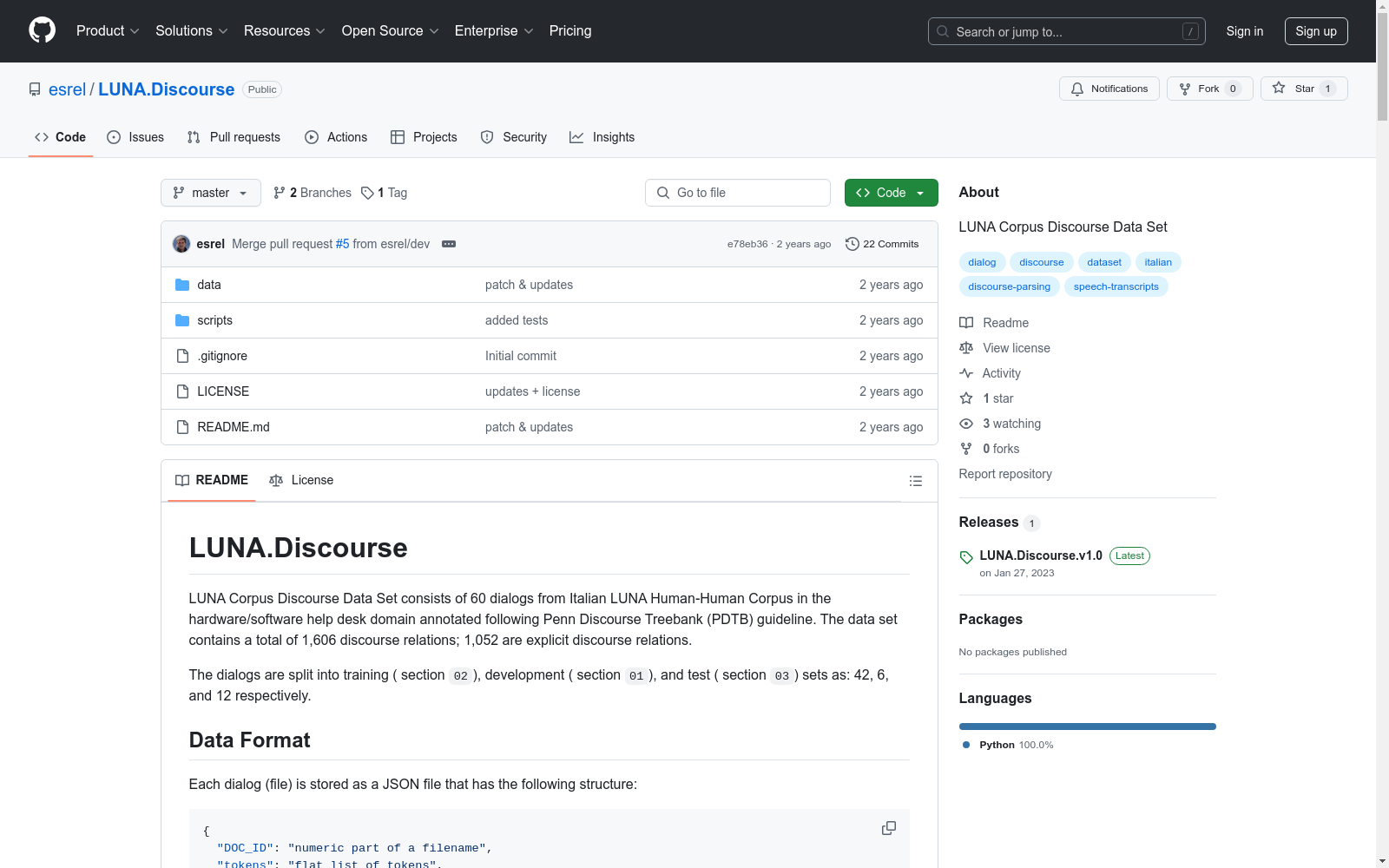Open the scripts folder link
The height and width of the screenshot is (868, 1389).
coord(214,320)
